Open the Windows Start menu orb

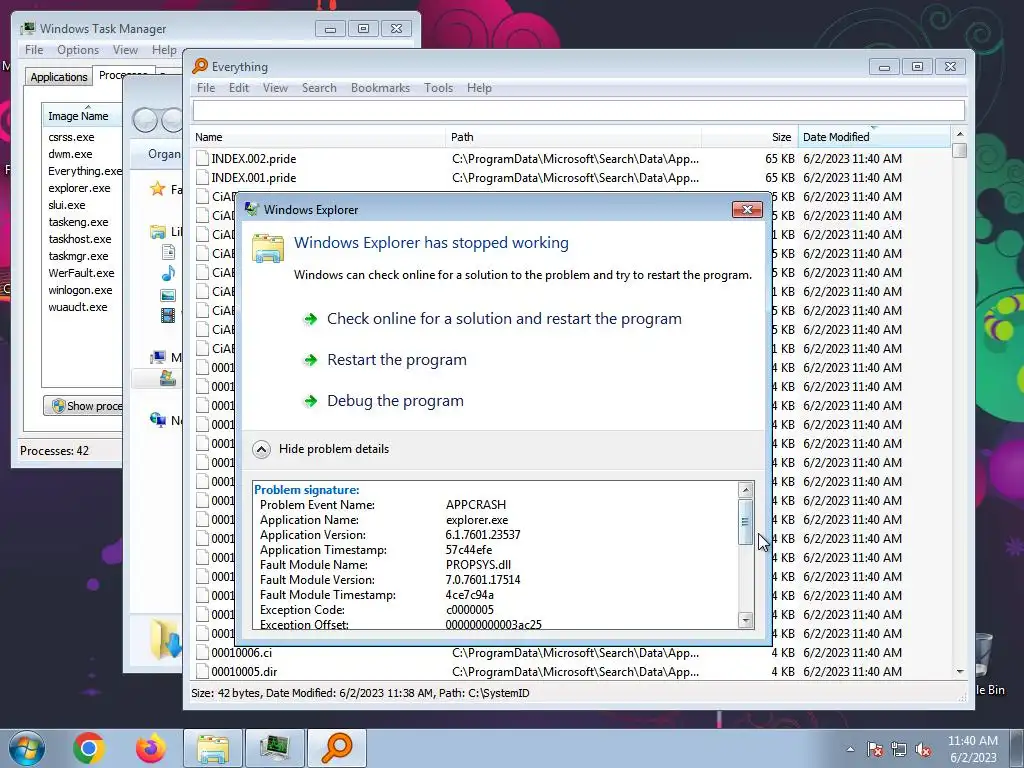[26, 748]
